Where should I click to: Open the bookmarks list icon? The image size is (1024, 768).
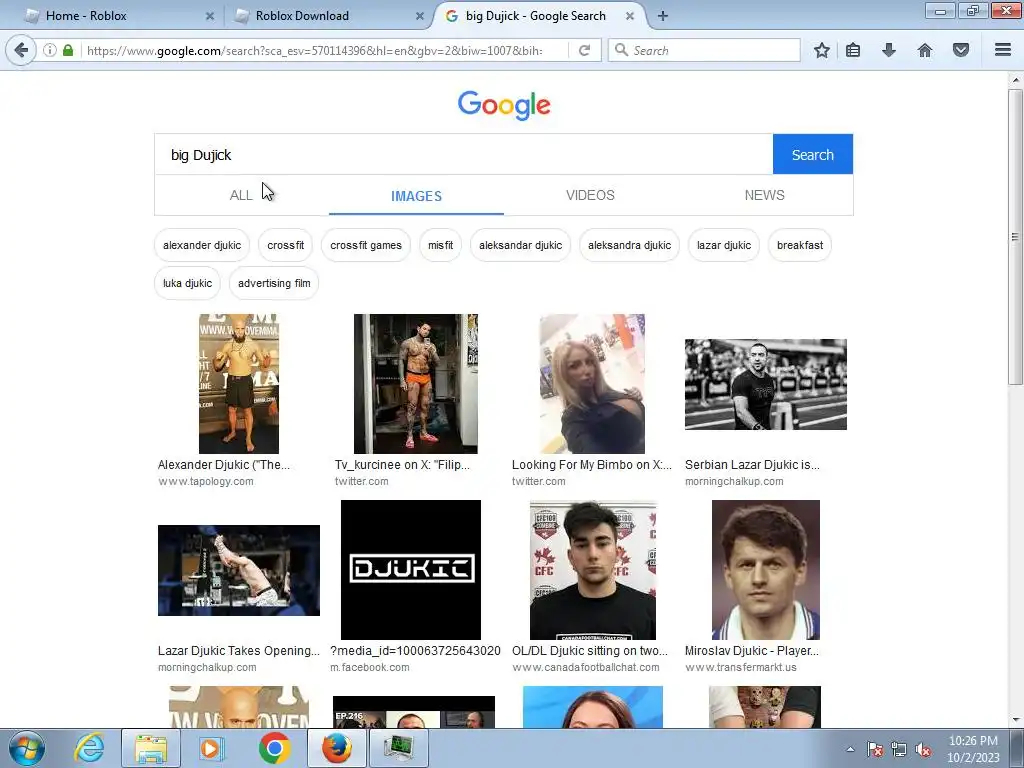(853, 50)
